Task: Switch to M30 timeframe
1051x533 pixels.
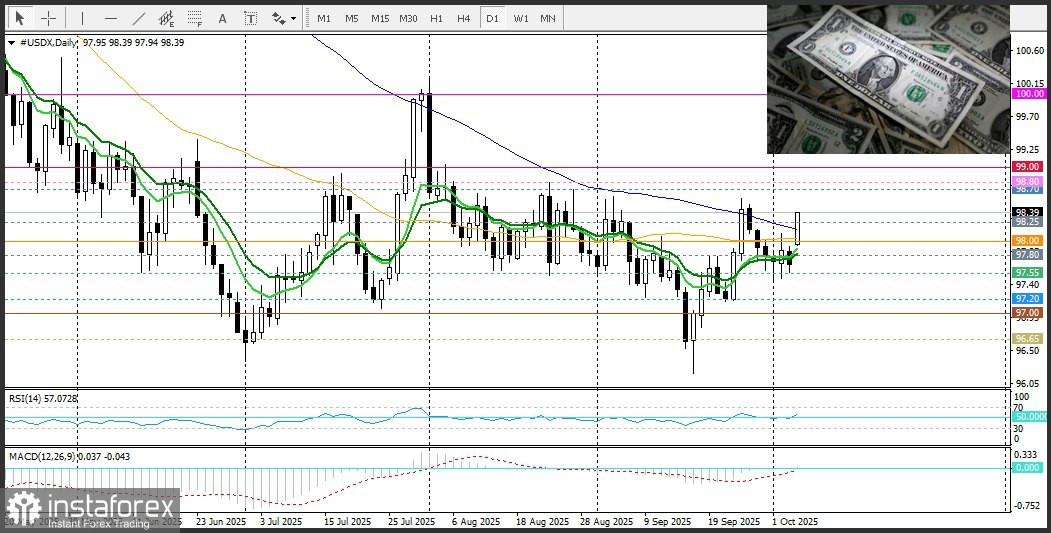Action: [x=408, y=18]
